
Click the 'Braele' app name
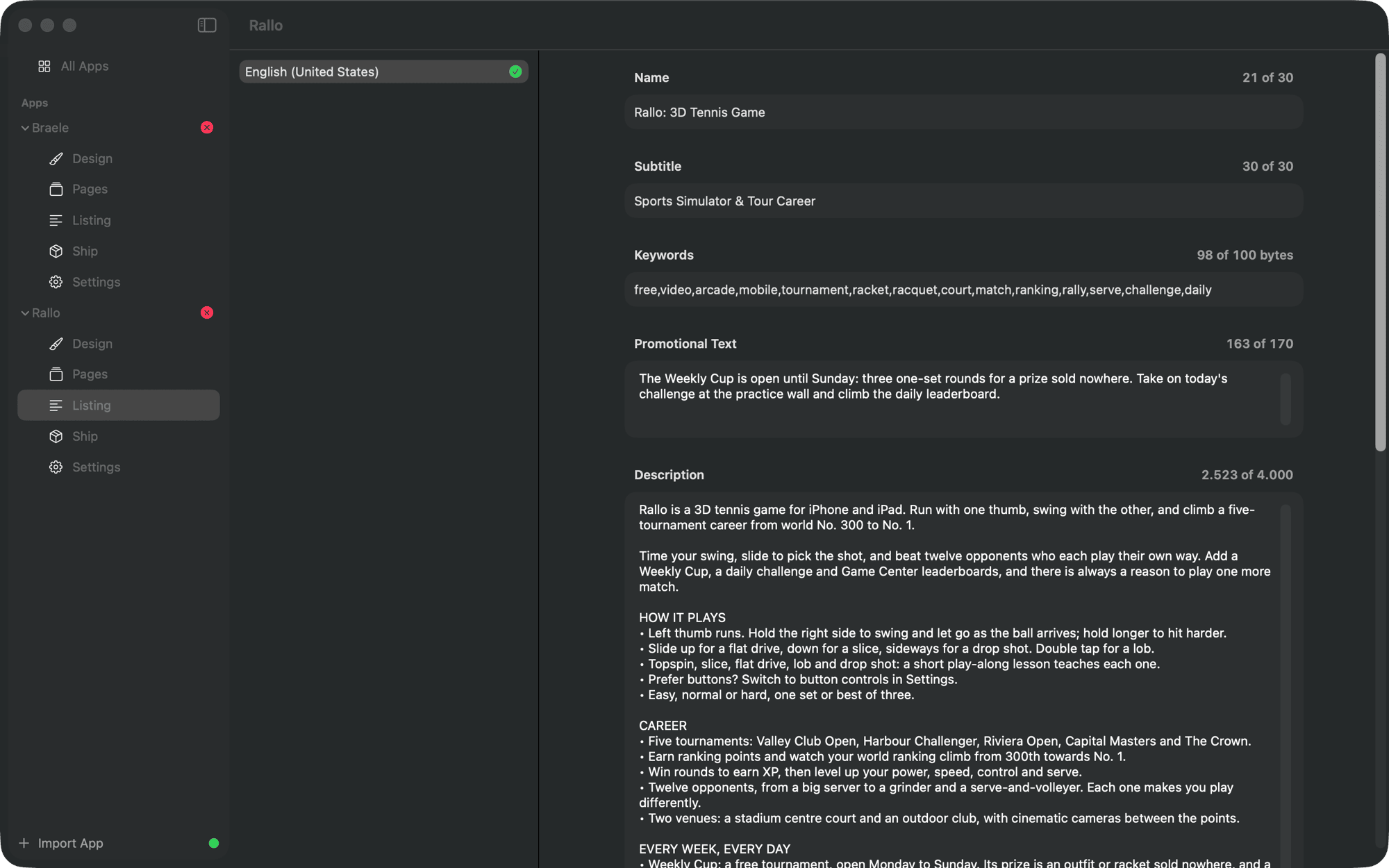pyautogui.click(x=50, y=128)
